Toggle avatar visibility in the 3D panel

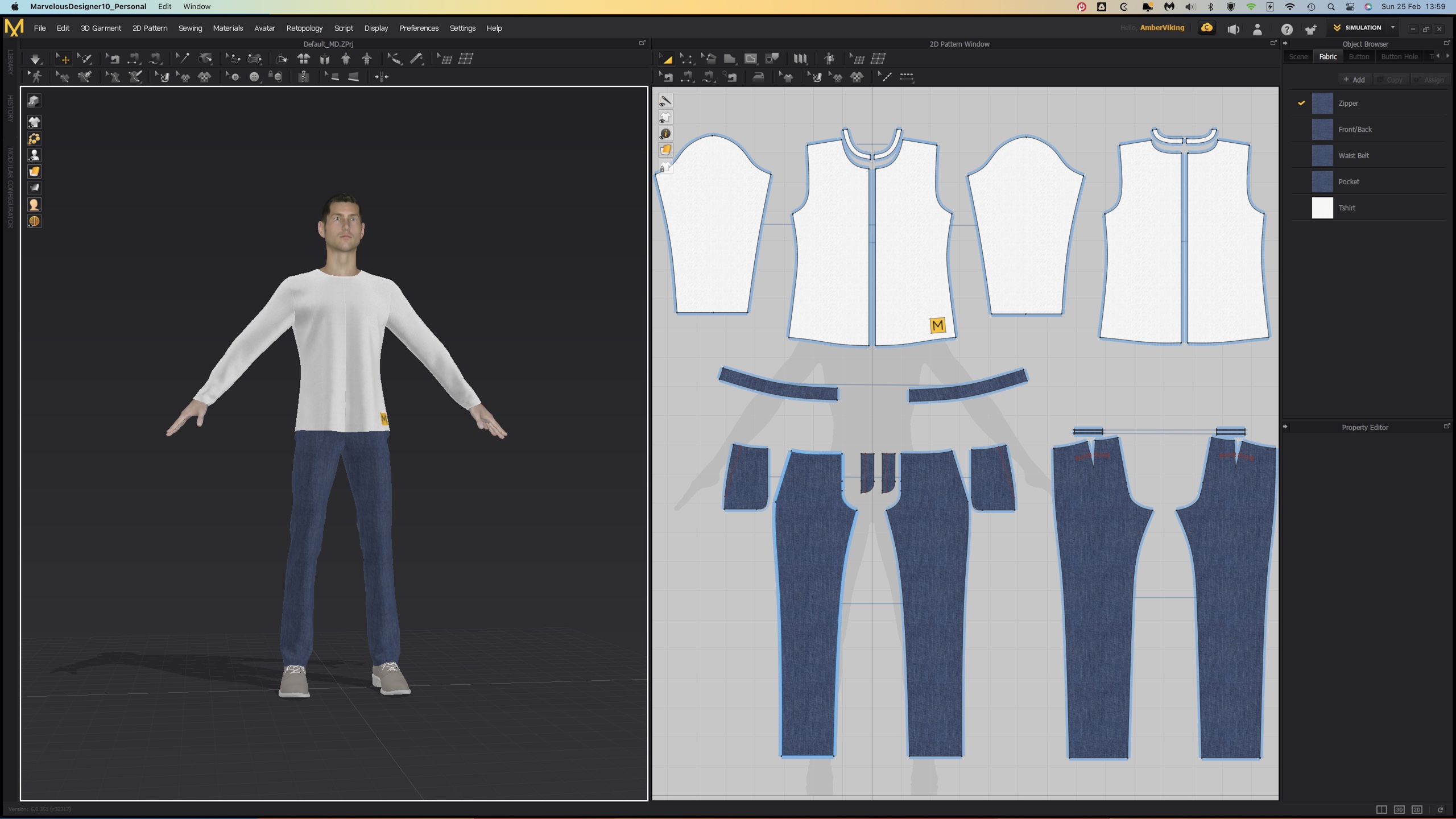(x=34, y=155)
